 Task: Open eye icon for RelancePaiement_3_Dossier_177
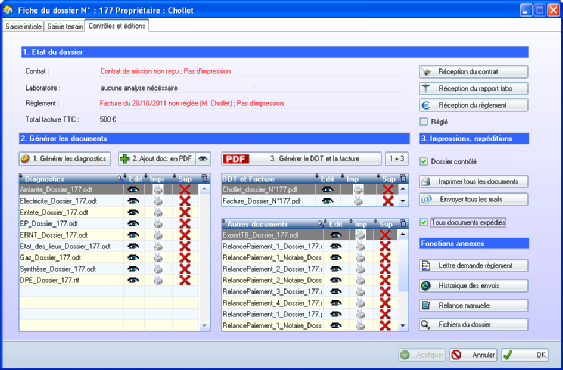click(x=336, y=291)
